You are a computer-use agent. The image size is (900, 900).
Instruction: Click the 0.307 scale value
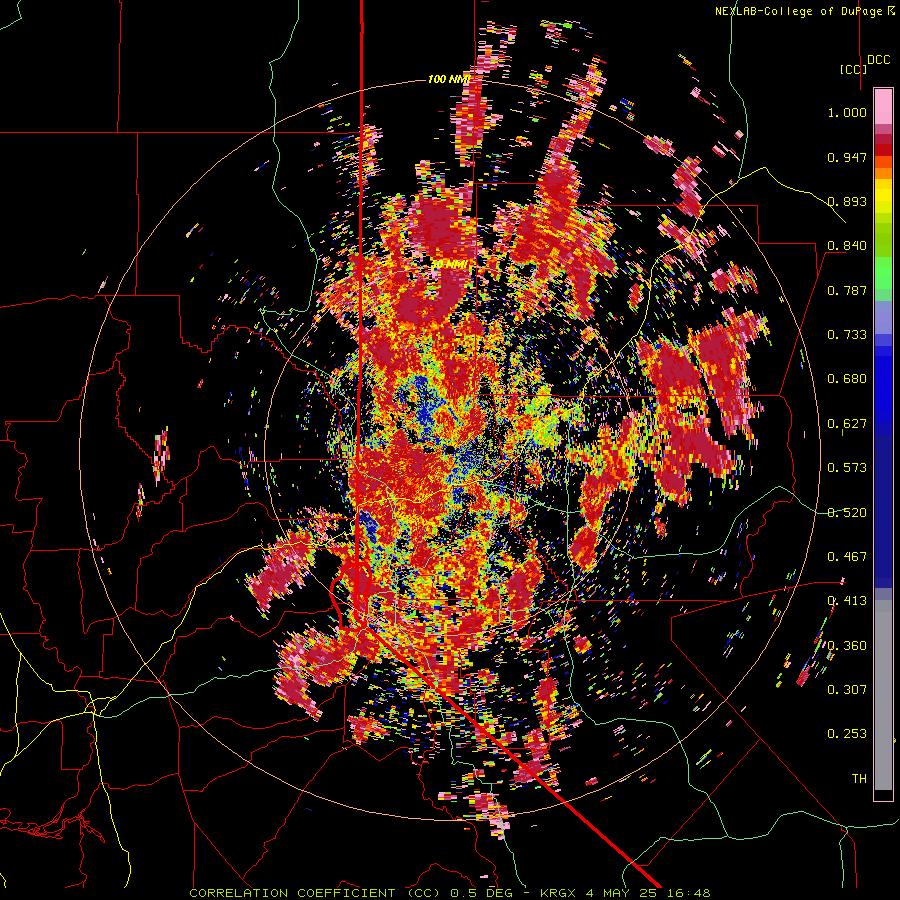tap(847, 690)
